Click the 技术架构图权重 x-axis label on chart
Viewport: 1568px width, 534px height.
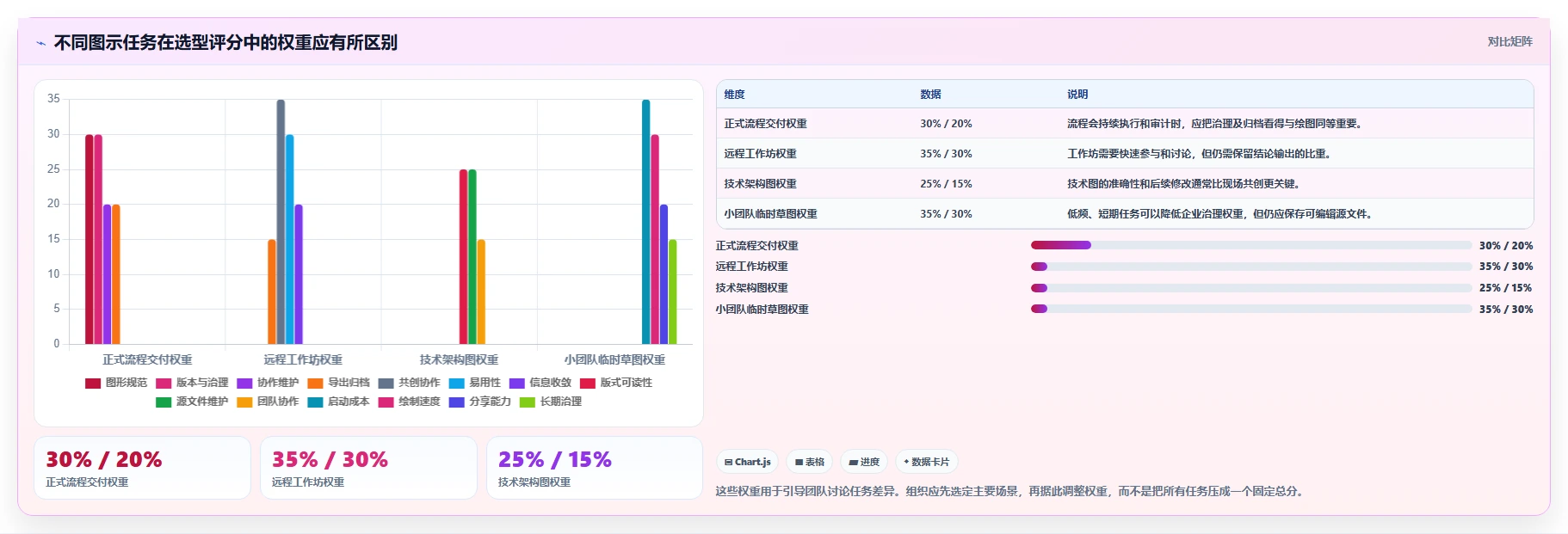tap(459, 359)
